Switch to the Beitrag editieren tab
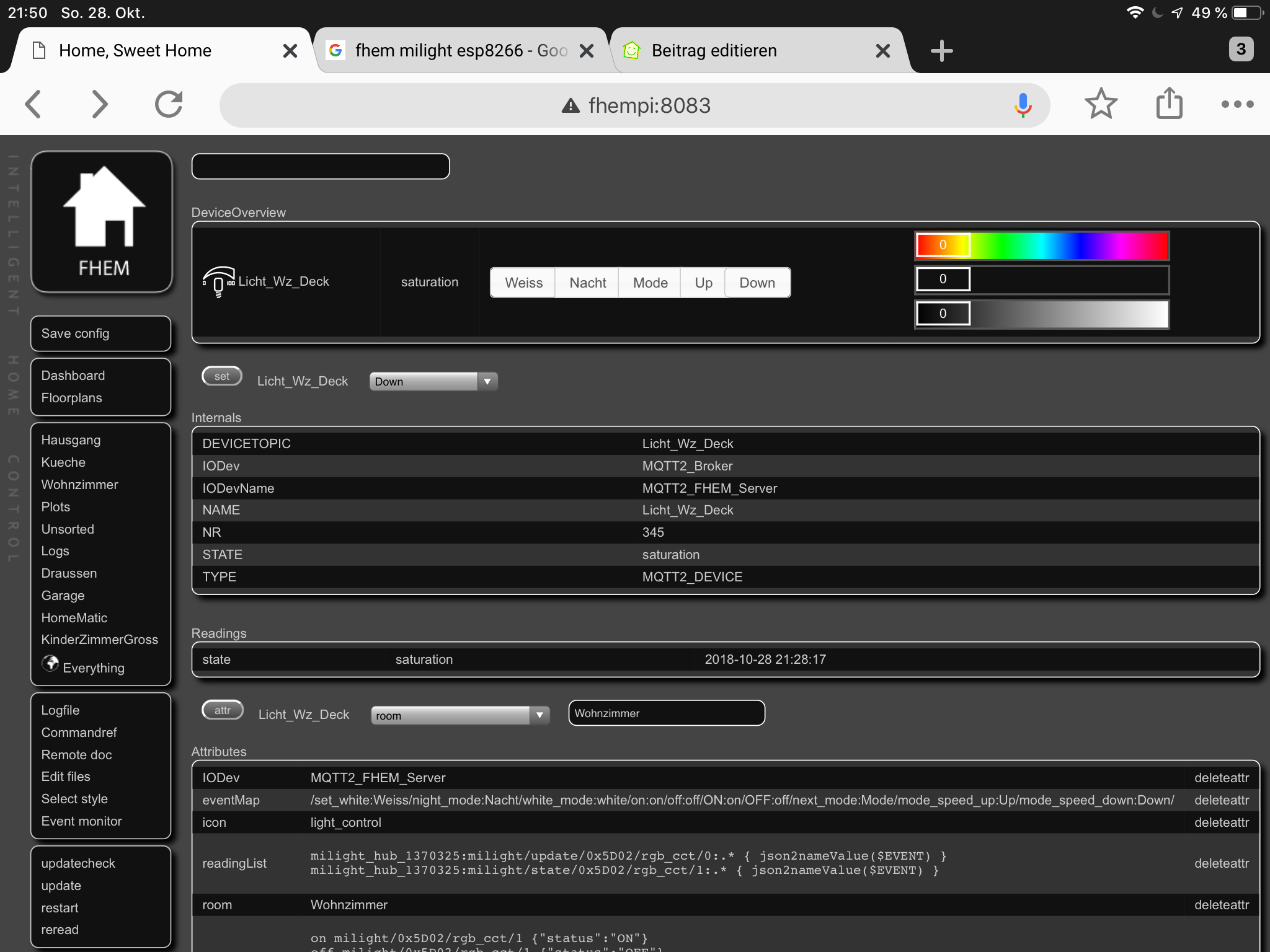 (x=714, y=51)
